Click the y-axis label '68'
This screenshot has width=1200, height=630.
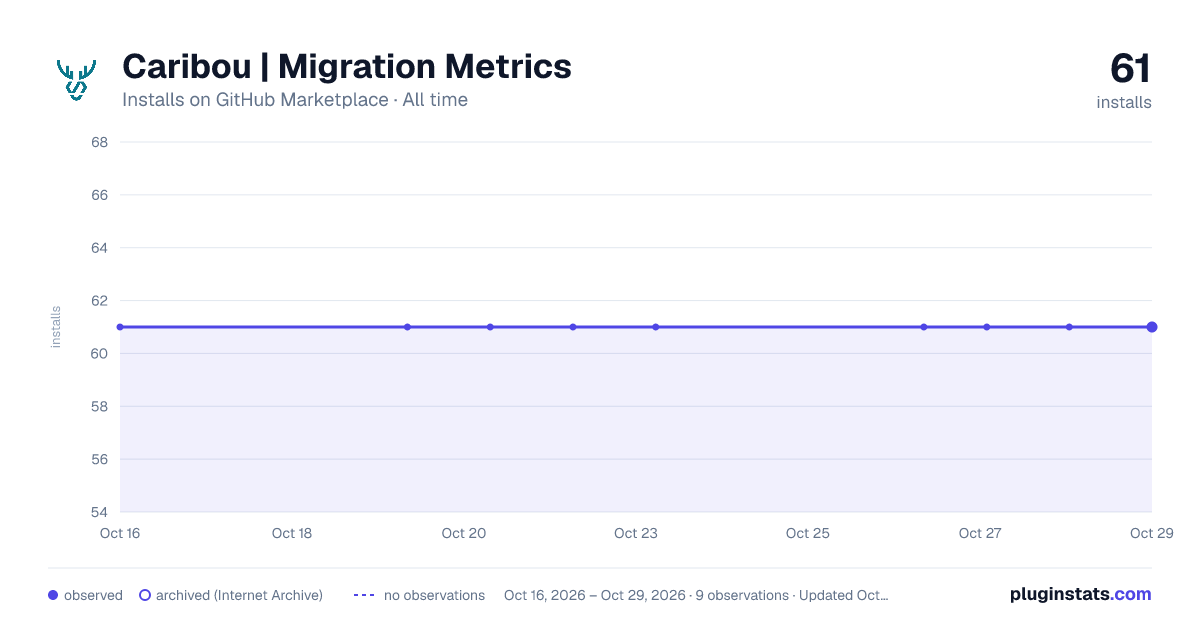click(x=100, y=142)
